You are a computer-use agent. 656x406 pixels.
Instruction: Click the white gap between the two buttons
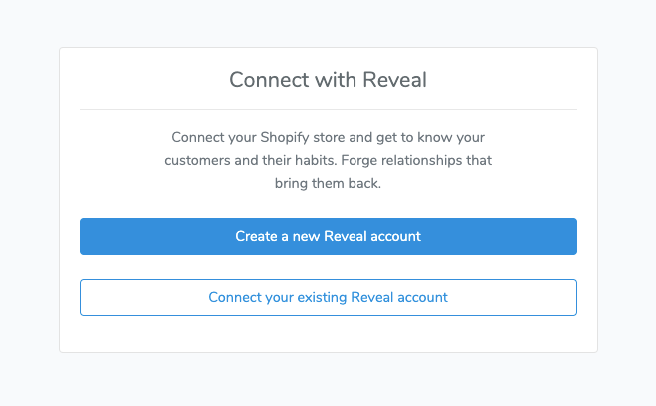(328, 267)
